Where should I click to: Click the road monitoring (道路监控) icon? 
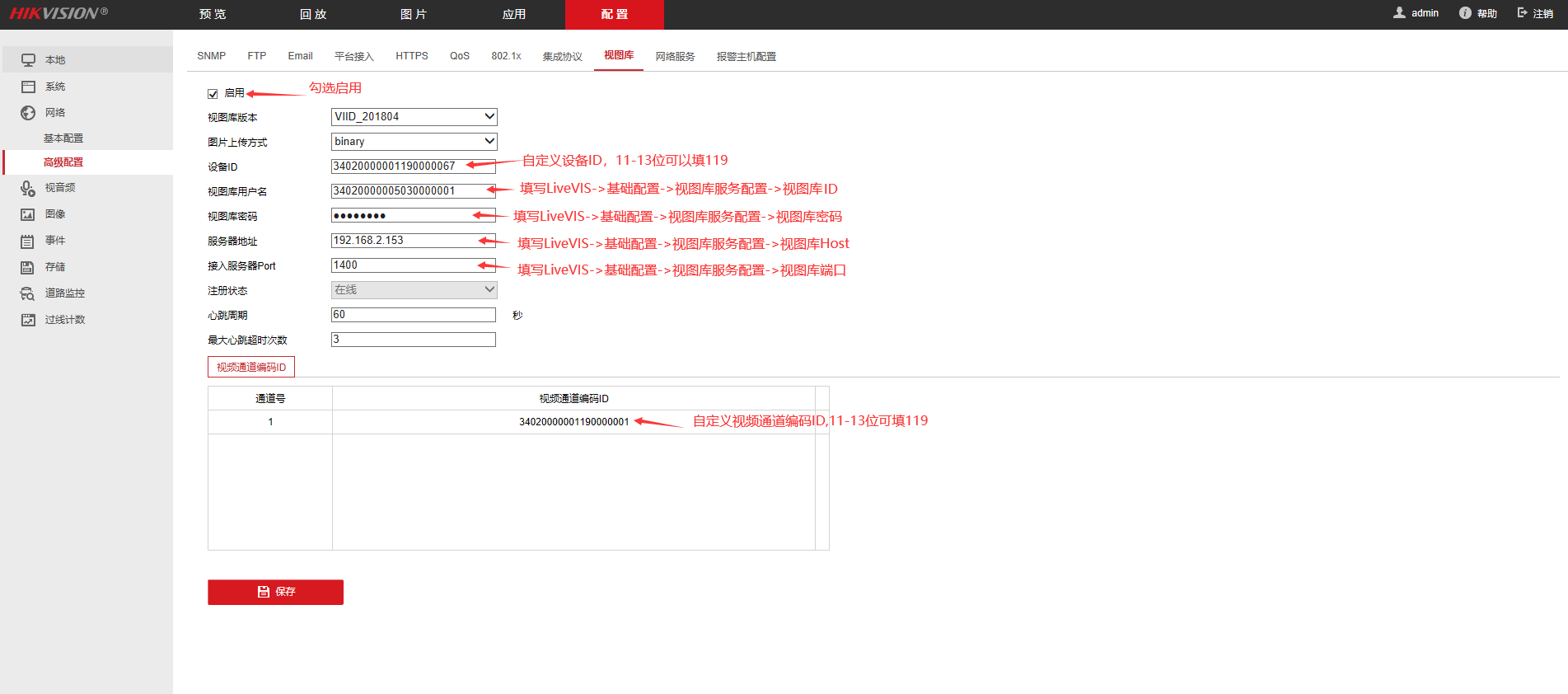28,293
